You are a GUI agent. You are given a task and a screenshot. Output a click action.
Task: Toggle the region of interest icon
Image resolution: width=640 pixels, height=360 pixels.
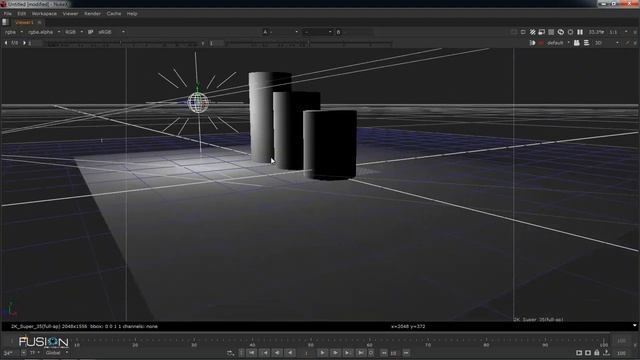(523, 32)
